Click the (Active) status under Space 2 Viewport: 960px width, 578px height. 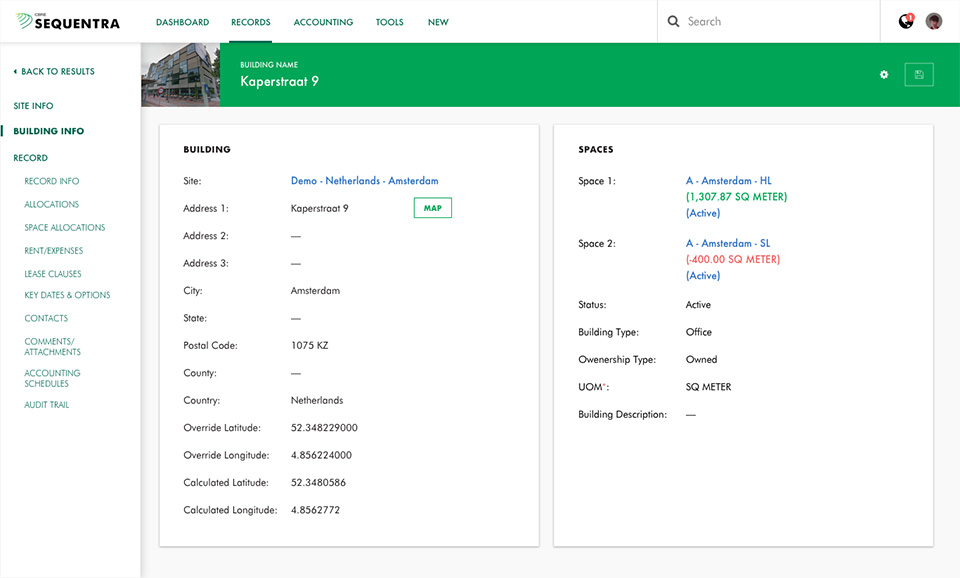tap(703, 276)
